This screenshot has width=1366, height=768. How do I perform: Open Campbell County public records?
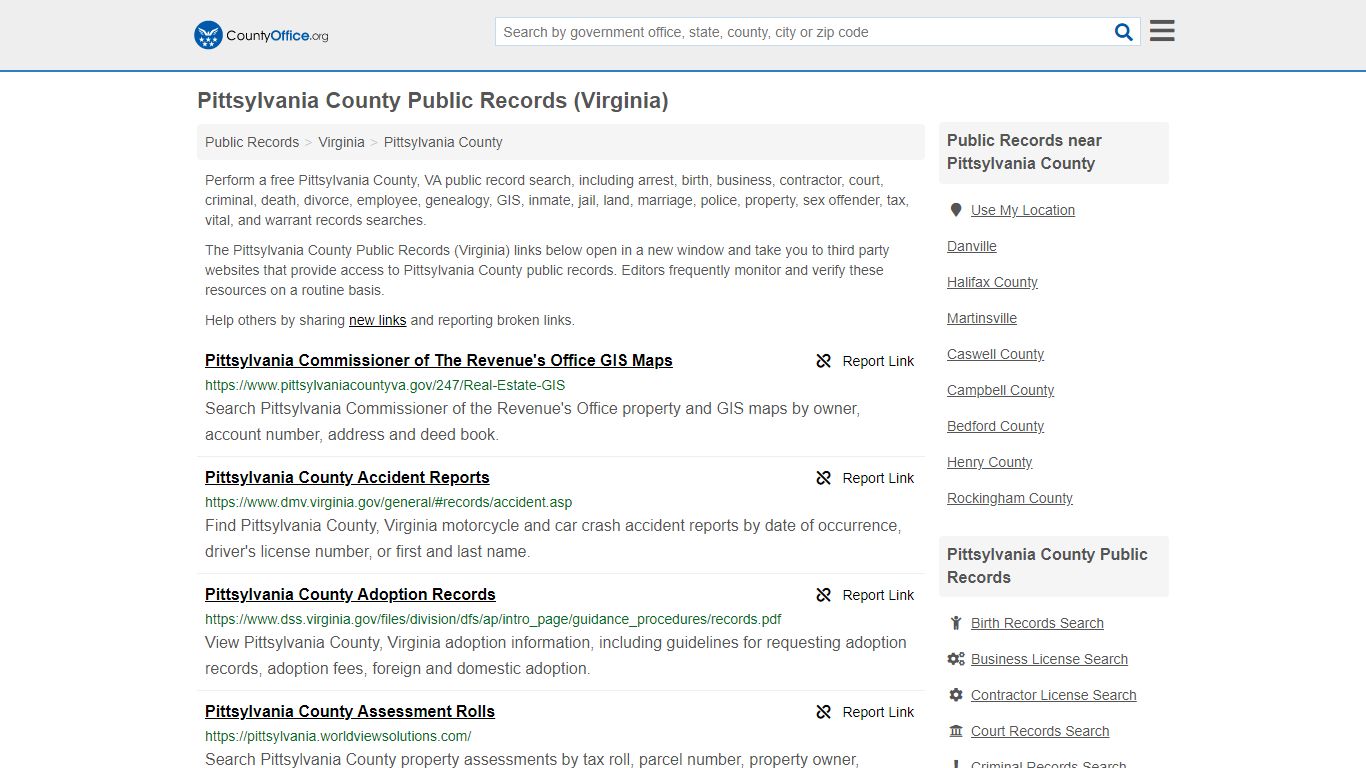(x=1000, y=390)
